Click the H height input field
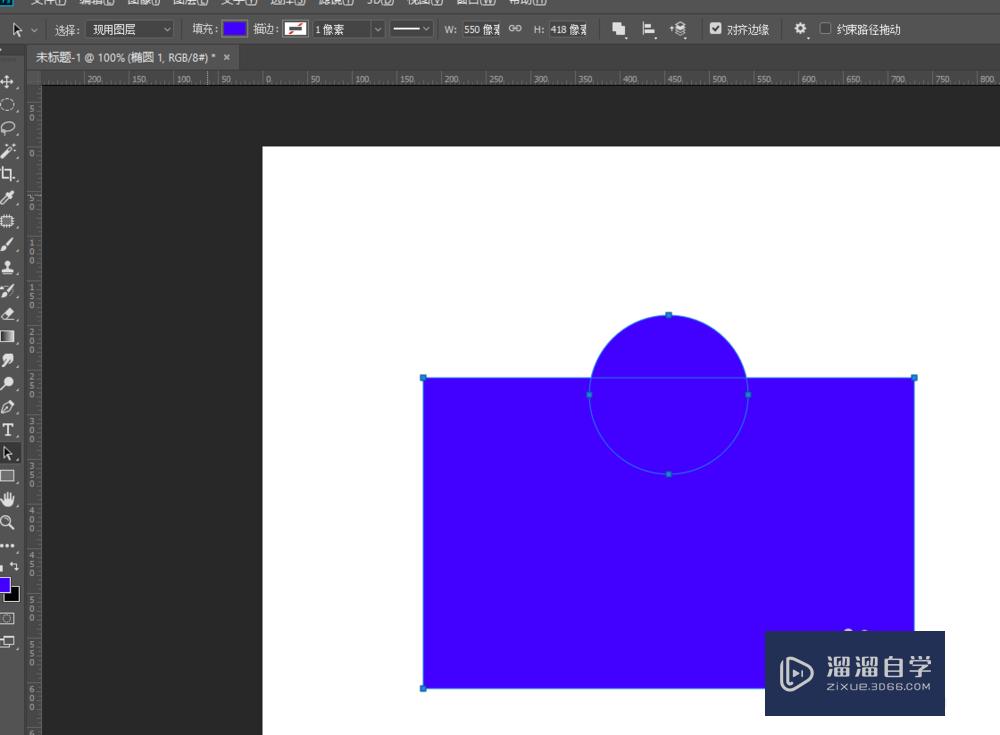 [568, 29]
